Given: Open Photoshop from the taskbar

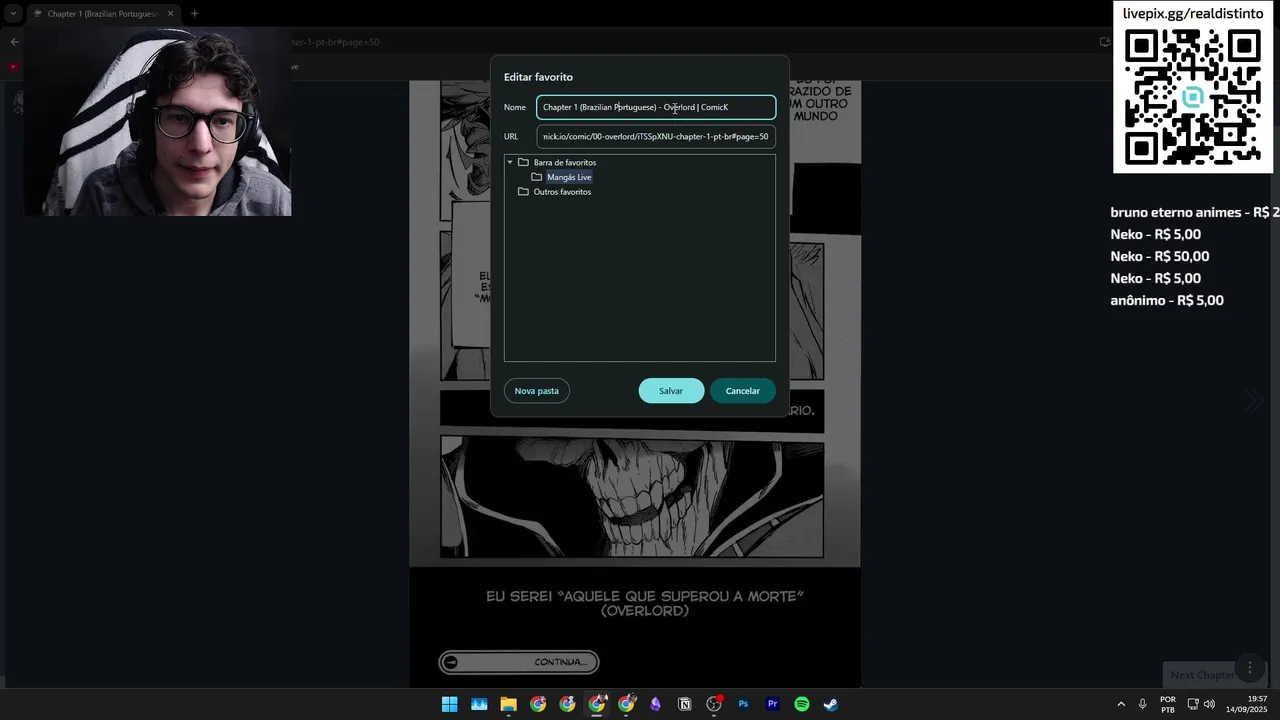Looking at the screenshot, I should click(x=743, y=704).
